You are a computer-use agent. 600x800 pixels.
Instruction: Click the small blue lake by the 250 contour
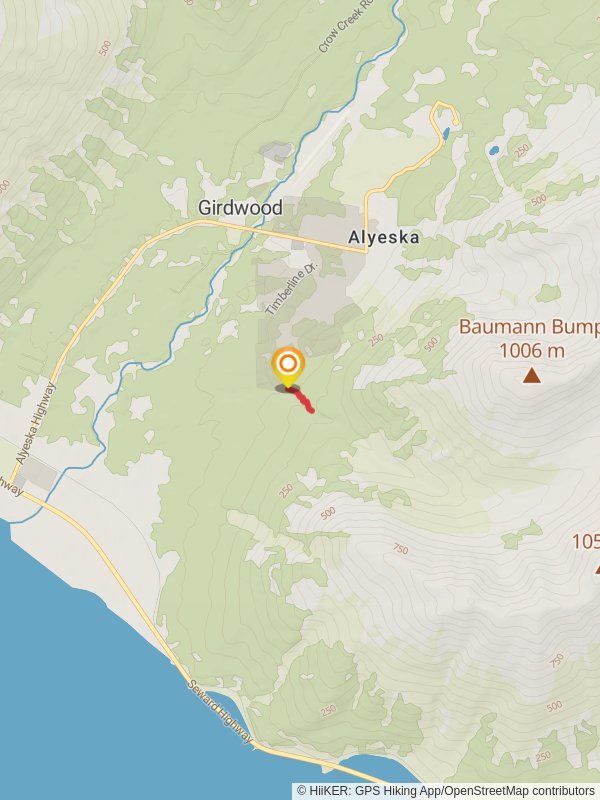493,151
